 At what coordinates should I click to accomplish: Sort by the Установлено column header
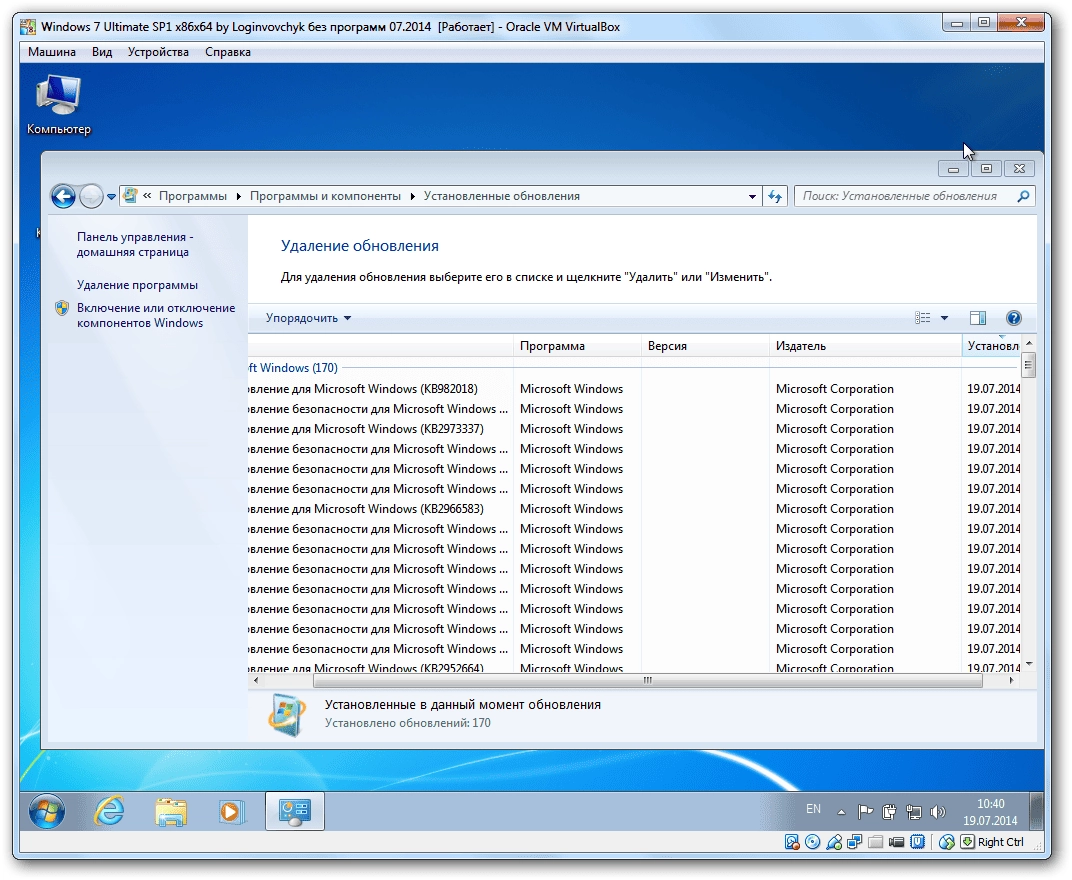click(991, 346)
